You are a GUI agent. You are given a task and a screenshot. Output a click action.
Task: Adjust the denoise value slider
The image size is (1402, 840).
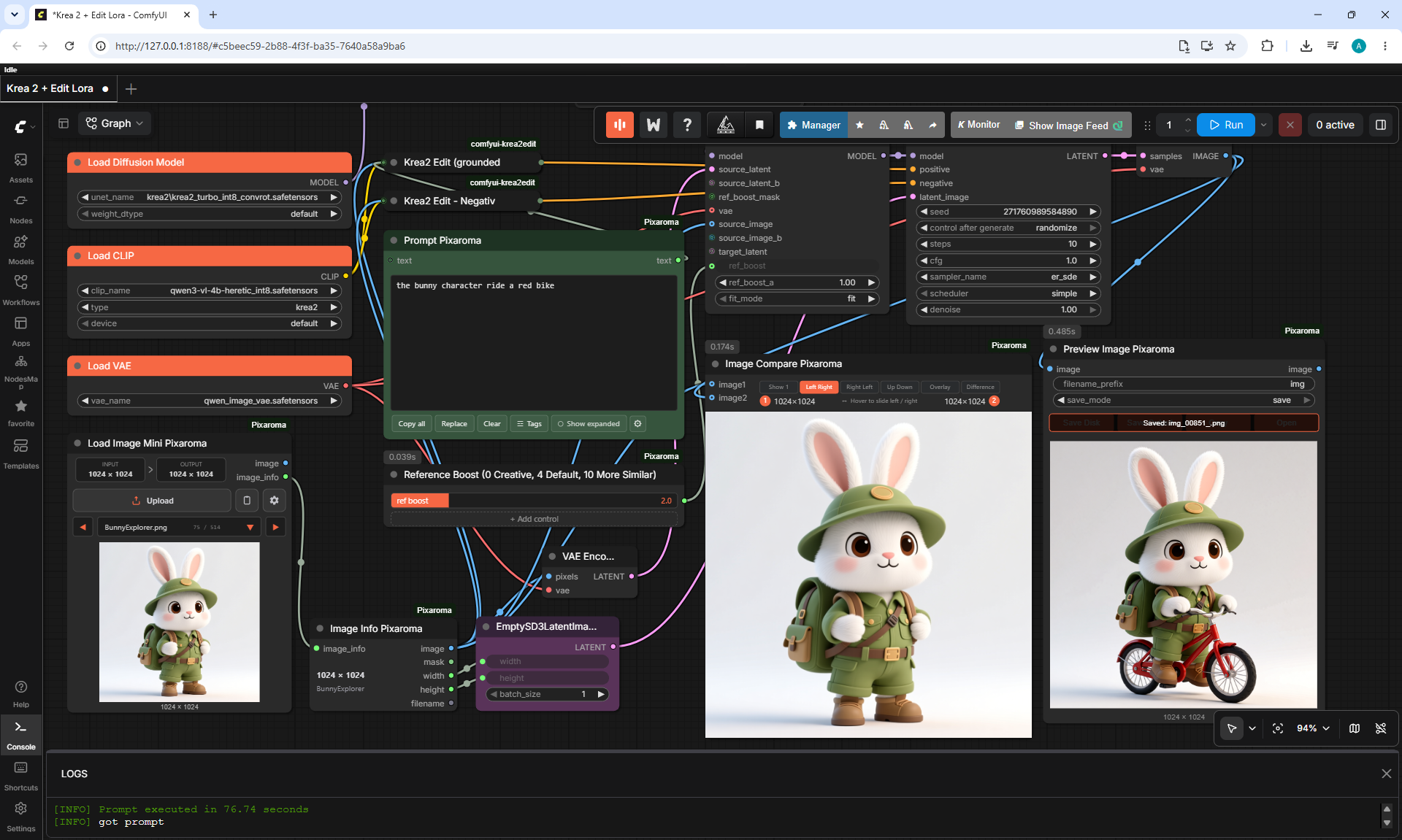(1008, 309)
